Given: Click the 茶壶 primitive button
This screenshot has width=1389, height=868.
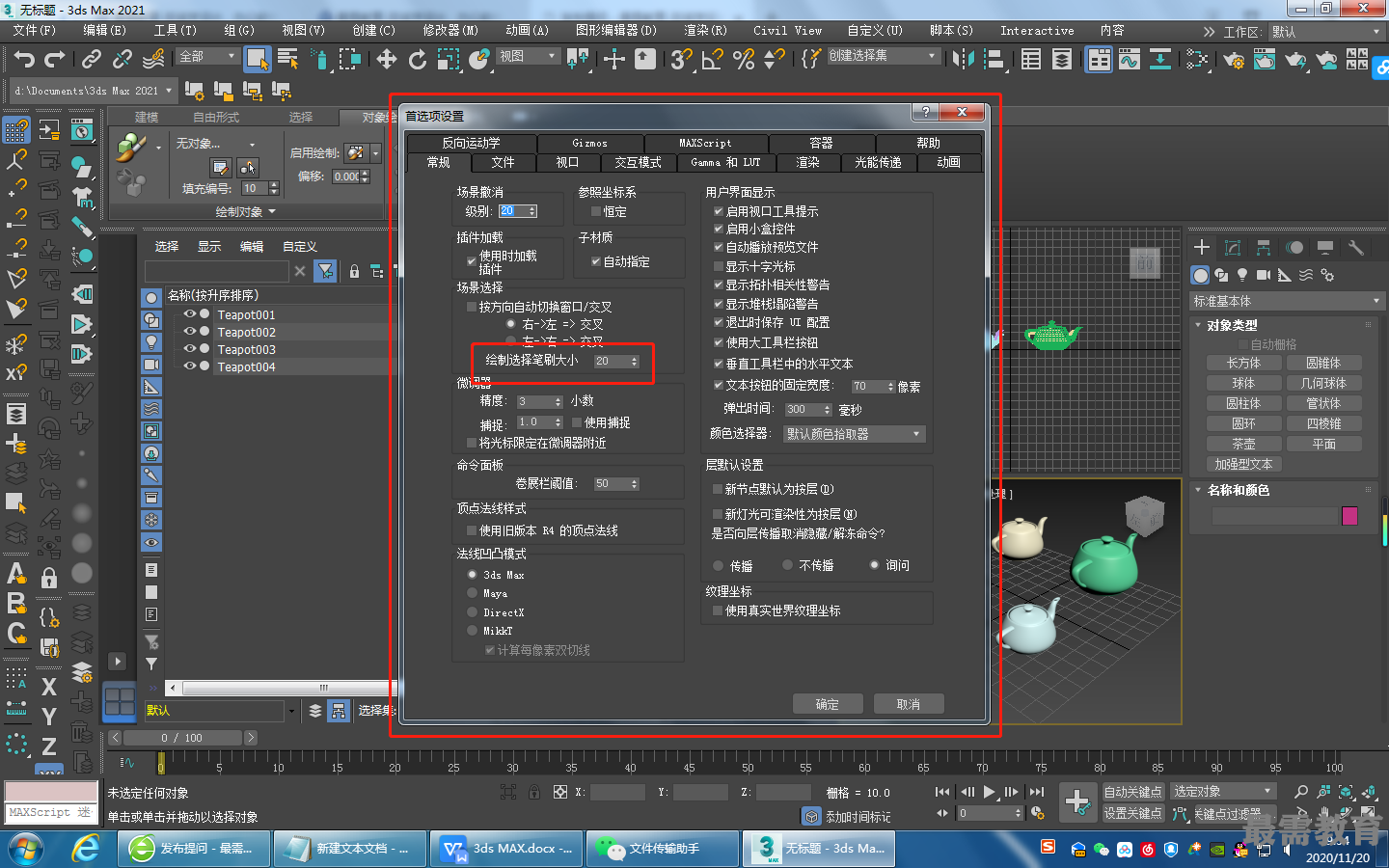Looking at the screenshot, I should tap(1243, 444).
